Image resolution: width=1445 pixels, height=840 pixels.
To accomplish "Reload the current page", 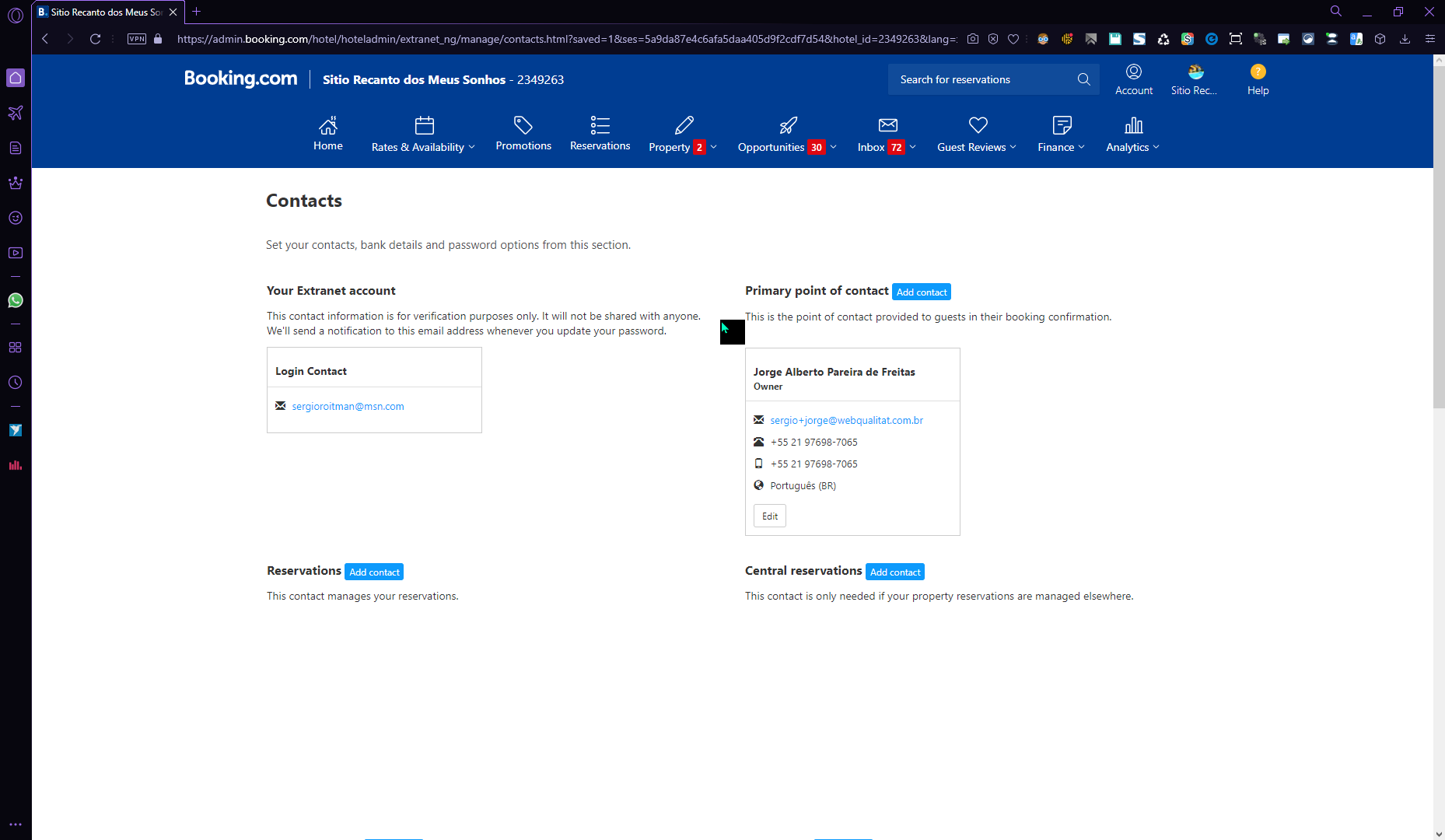I will coord(95,39).
